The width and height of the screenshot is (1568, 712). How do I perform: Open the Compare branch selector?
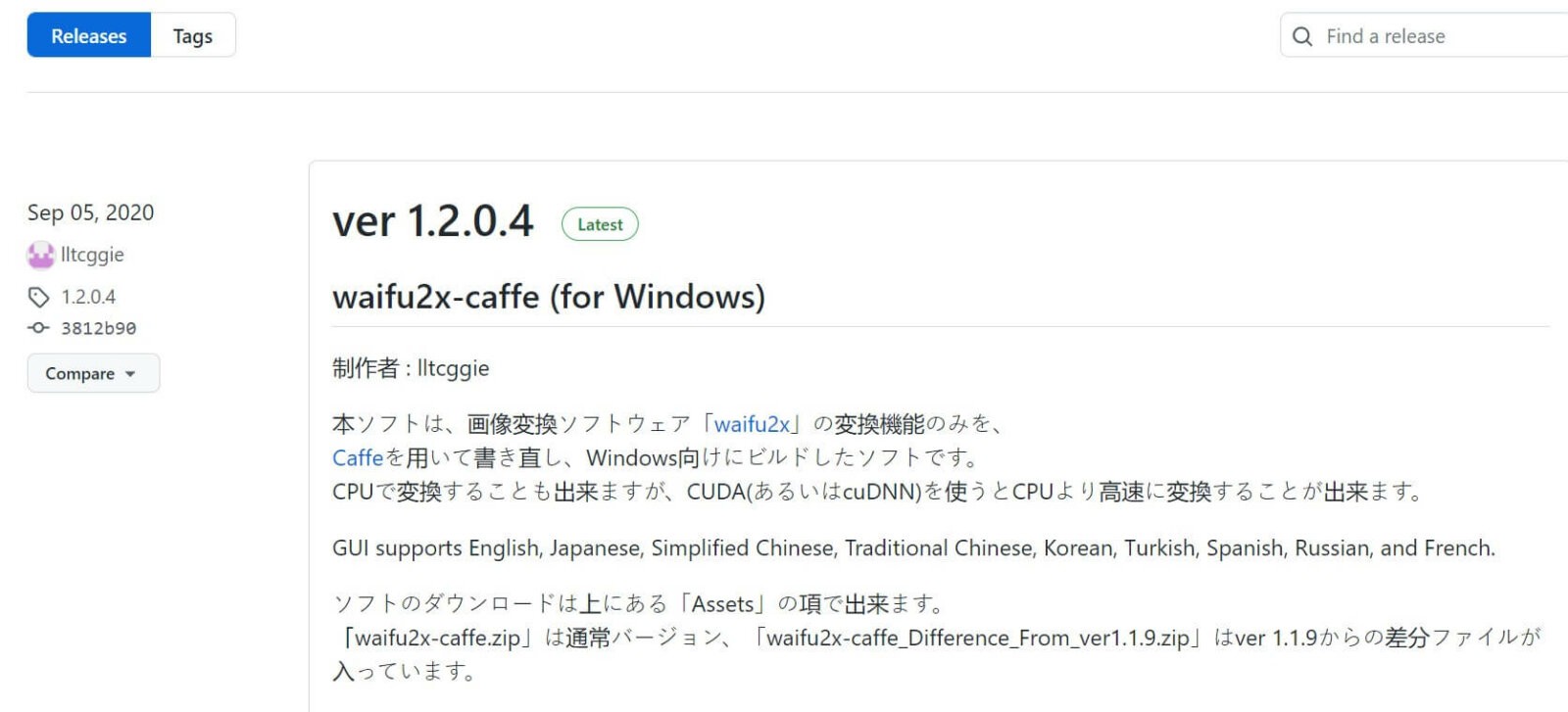[x=93, y=373]
